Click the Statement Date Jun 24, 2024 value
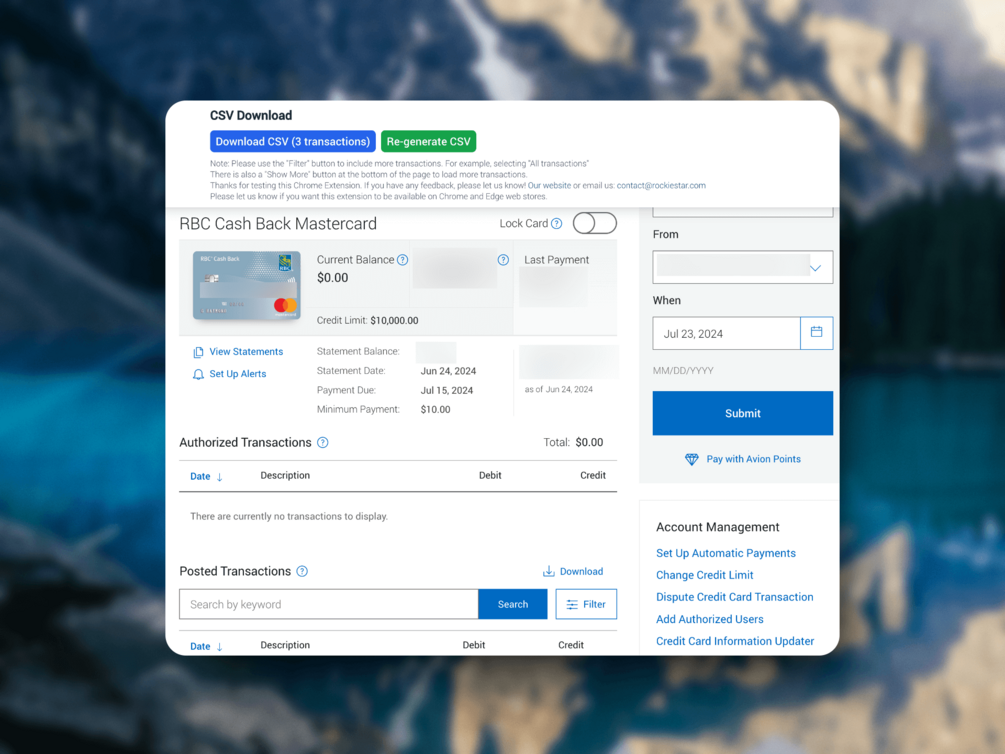The image size is (1005, 754). click(448, 371)
